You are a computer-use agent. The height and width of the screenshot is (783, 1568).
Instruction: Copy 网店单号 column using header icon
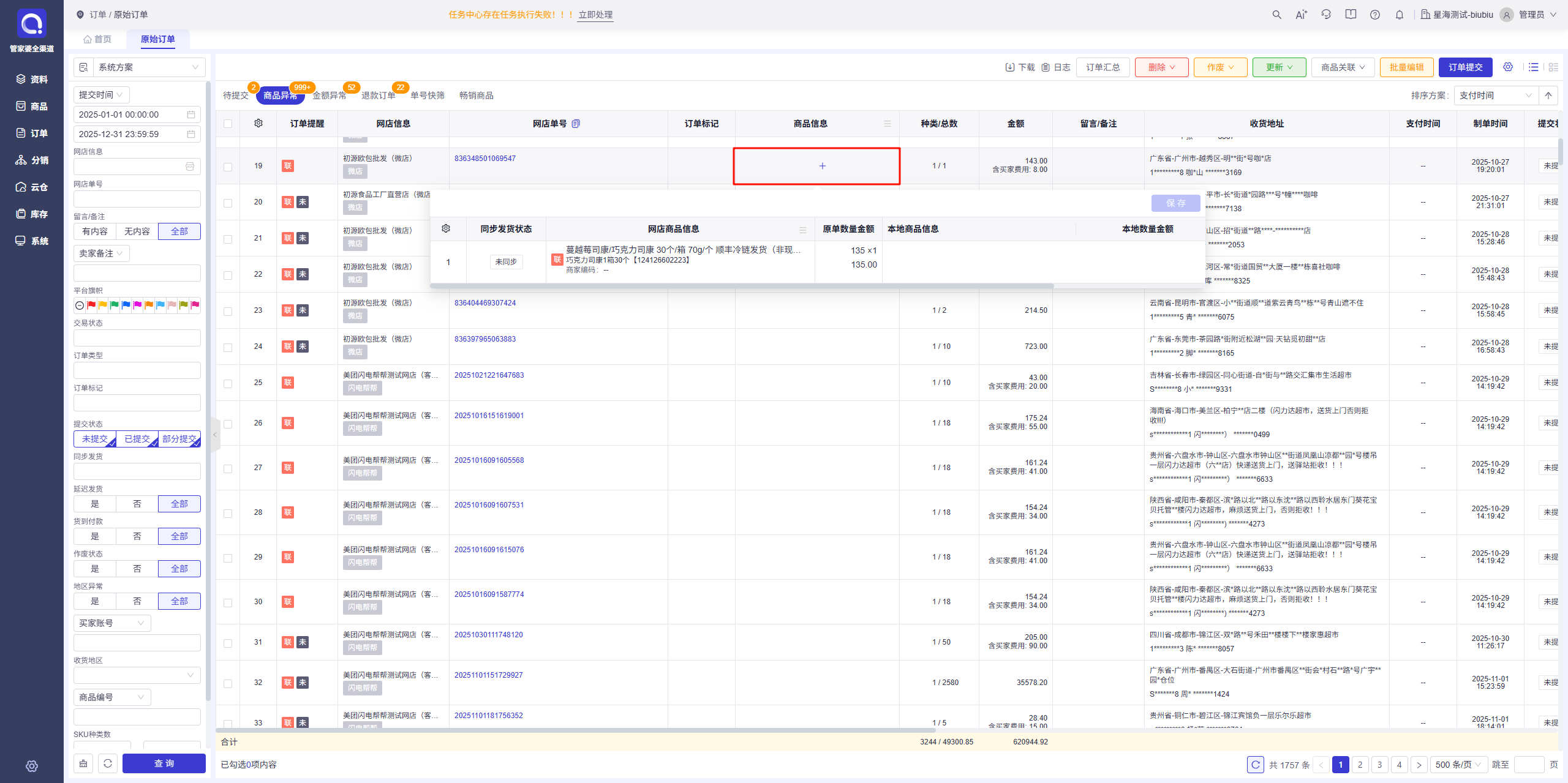(576, 124)
